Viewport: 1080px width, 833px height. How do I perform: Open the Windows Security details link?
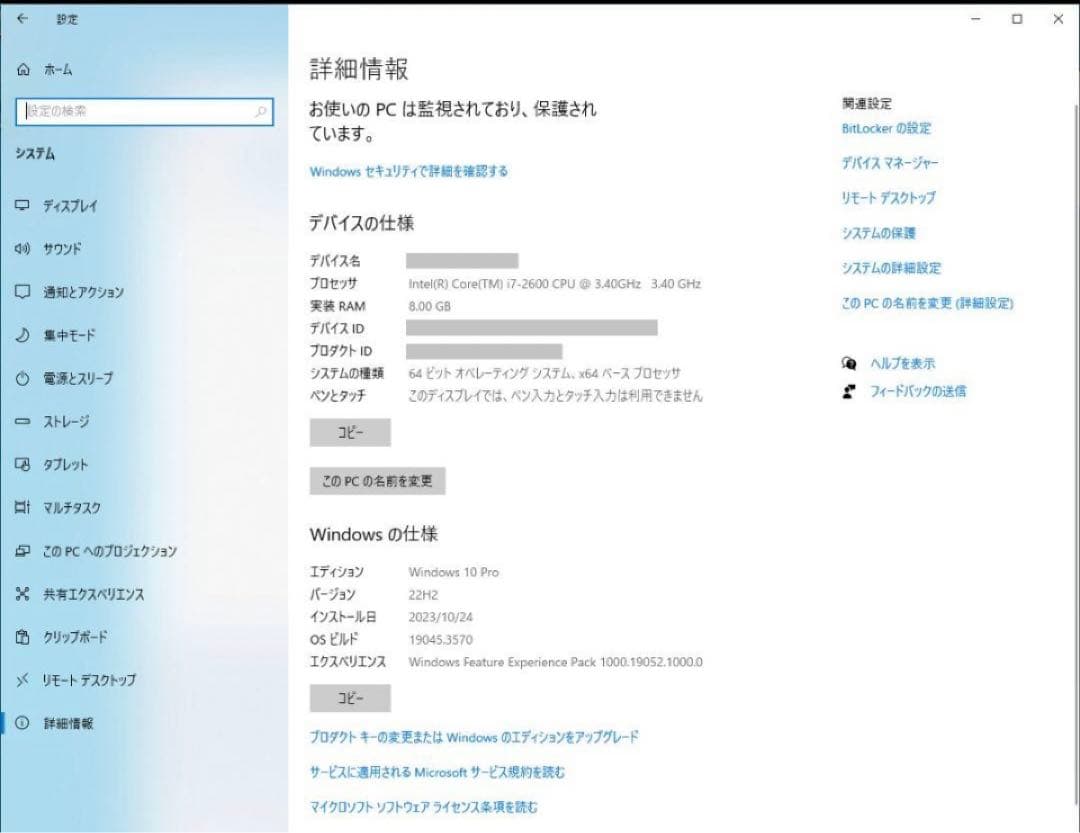tap(408, 171)
